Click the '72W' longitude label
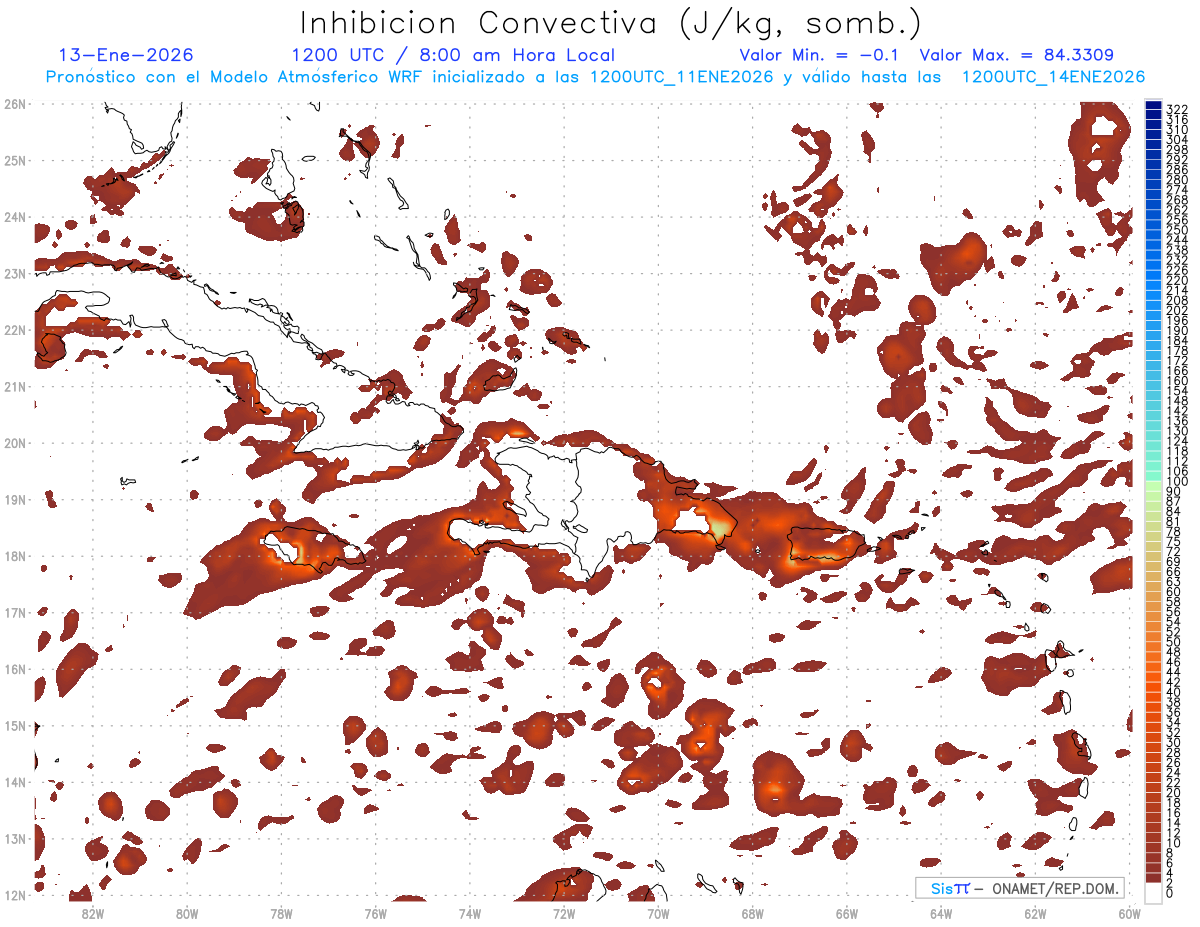 click(x=564, y=912)
